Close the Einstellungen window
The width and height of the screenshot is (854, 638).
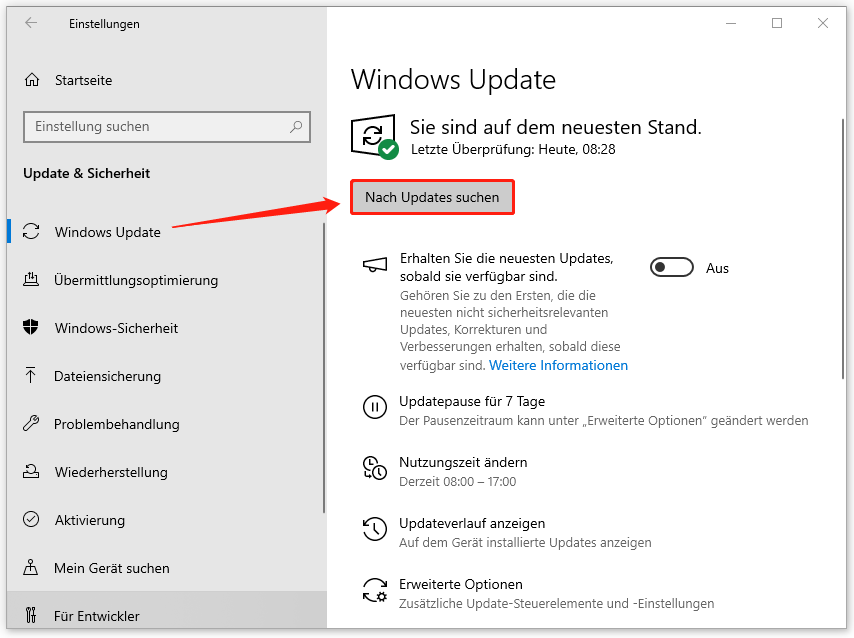(822, 23)
